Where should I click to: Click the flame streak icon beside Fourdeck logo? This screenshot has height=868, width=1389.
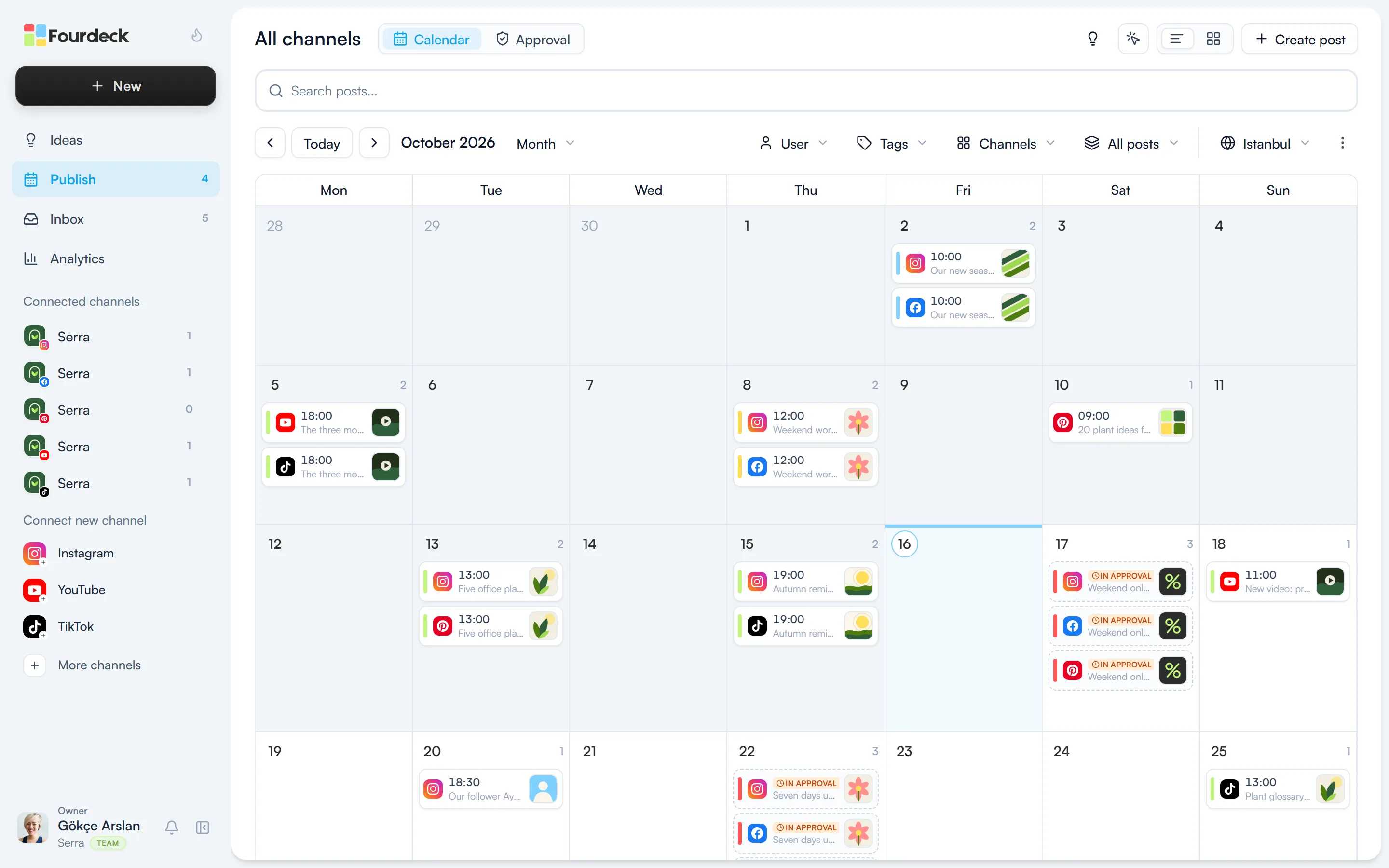coord(196,36)
